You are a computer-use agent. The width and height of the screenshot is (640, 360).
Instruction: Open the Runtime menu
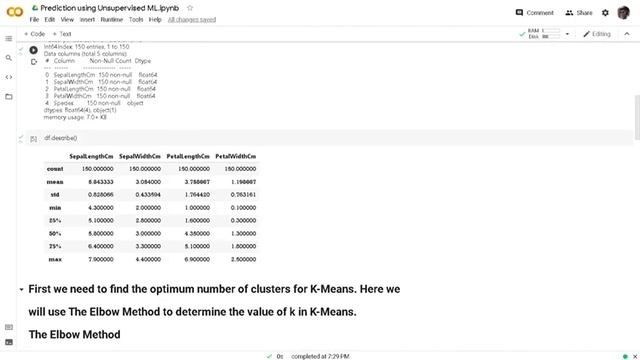pos(111,20)
